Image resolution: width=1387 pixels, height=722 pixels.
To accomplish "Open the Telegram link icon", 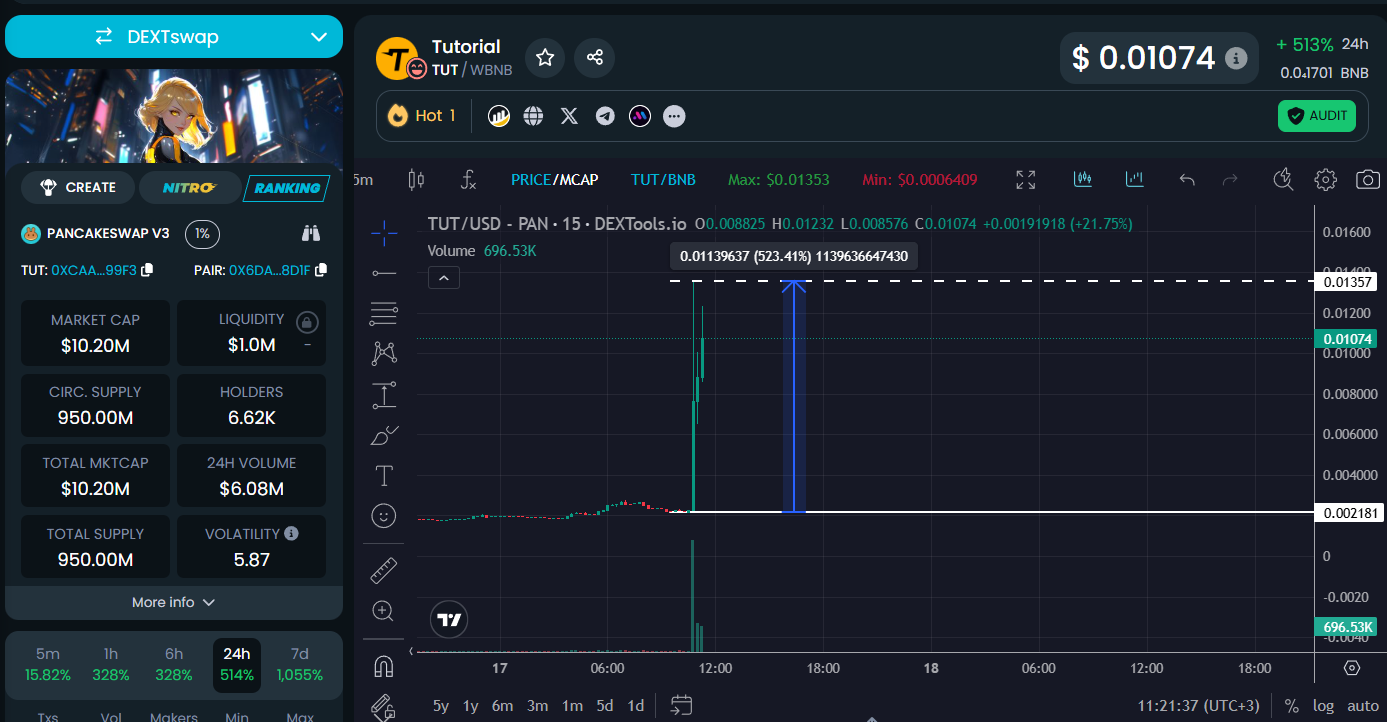I will 605,116.
